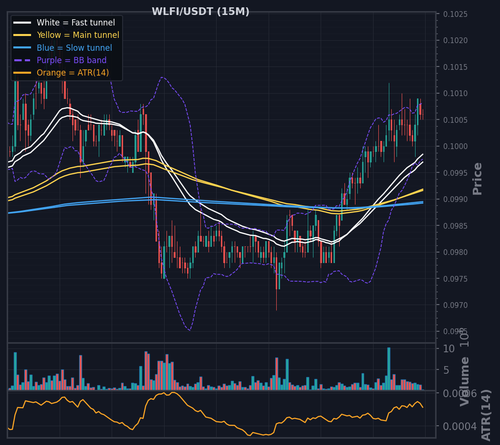Click the 0.0970 price axis label

[455, 305]
